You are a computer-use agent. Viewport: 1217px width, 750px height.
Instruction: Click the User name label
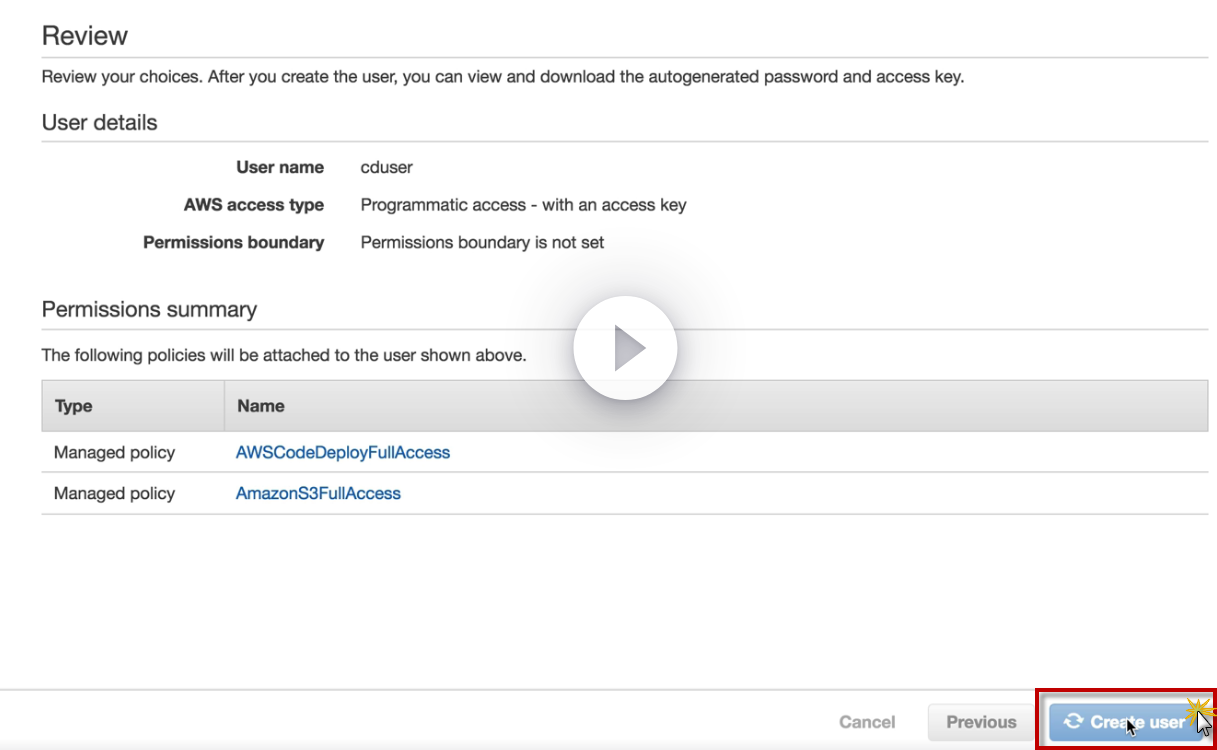[x=280, y=167]
